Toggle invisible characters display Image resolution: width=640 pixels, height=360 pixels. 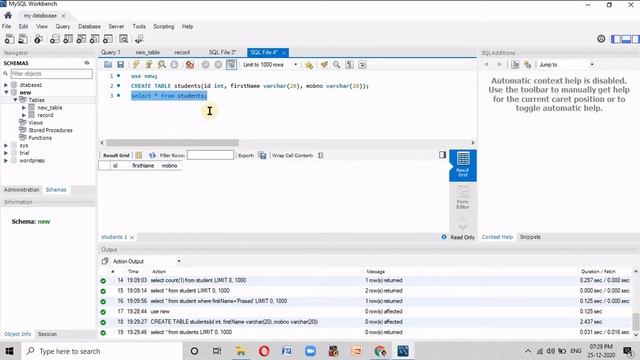[349, 64]
